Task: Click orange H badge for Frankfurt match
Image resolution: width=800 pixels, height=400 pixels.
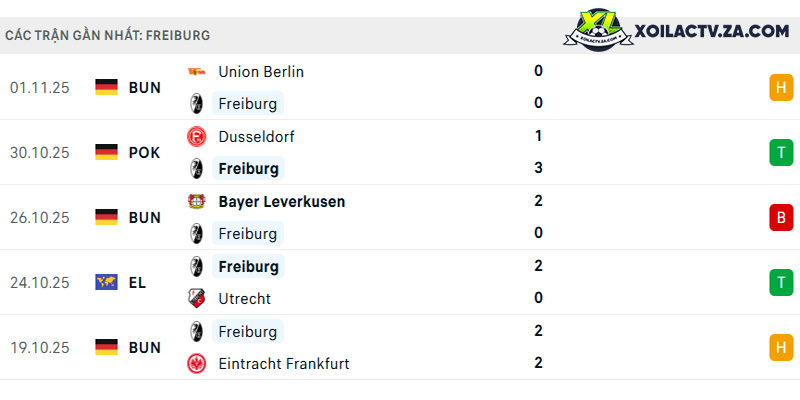Action: coord(781,347)
